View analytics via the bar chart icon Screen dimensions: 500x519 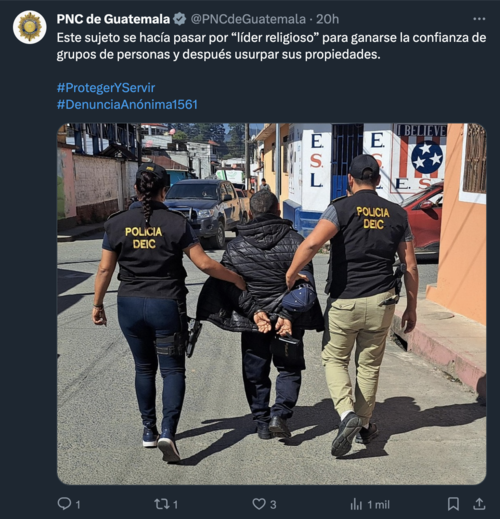(356, 504)
